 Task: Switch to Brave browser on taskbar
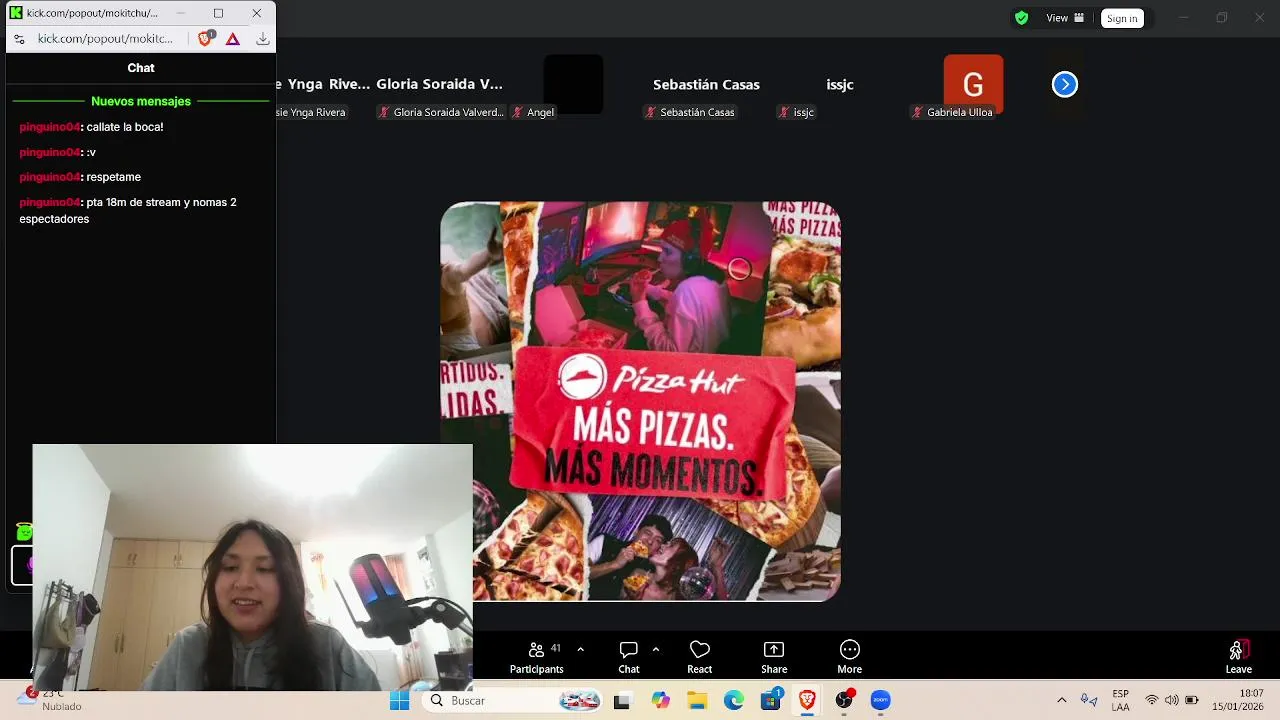[807, 701]
